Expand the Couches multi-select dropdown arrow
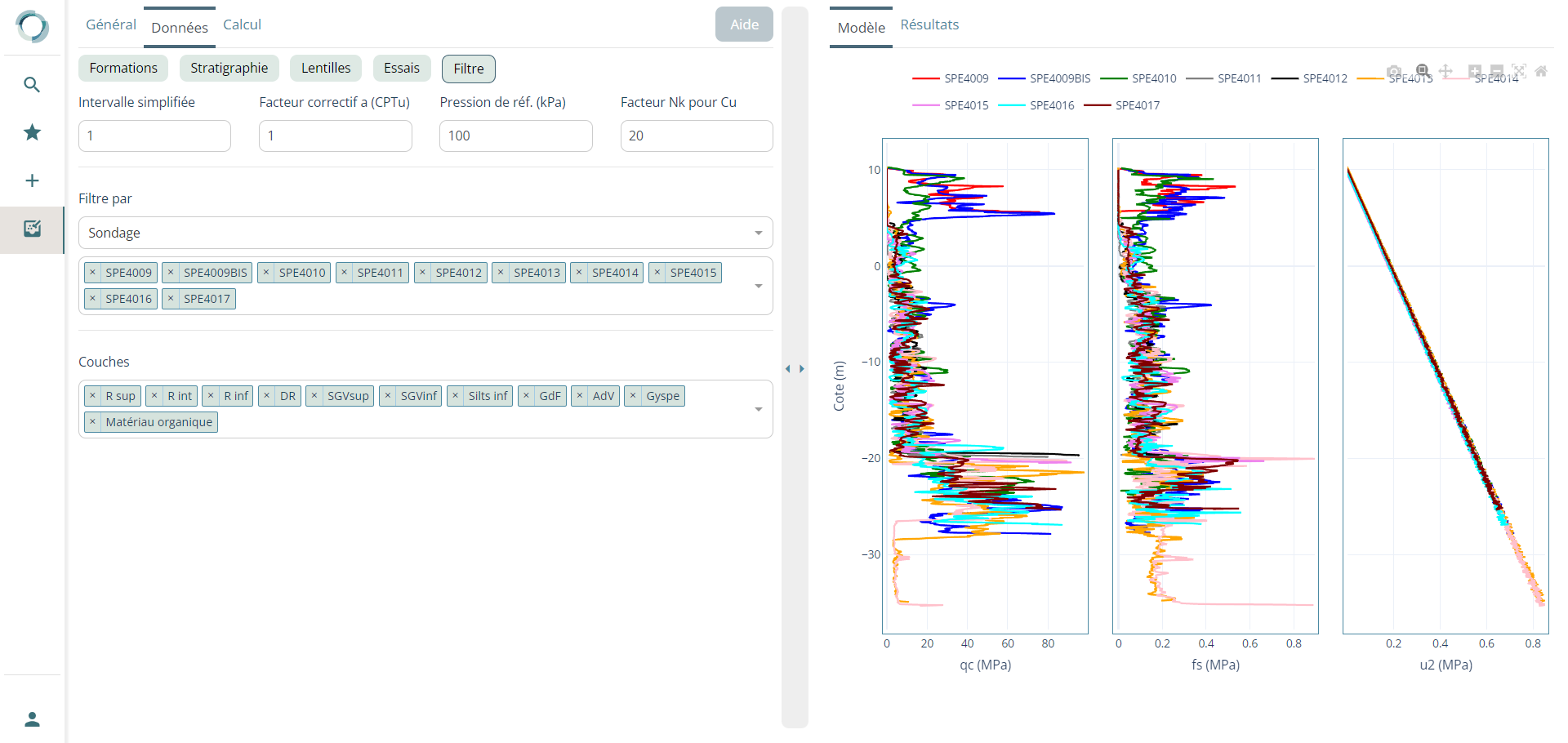The width and height of the screenshot is (1568, 743). coord(758,409)
